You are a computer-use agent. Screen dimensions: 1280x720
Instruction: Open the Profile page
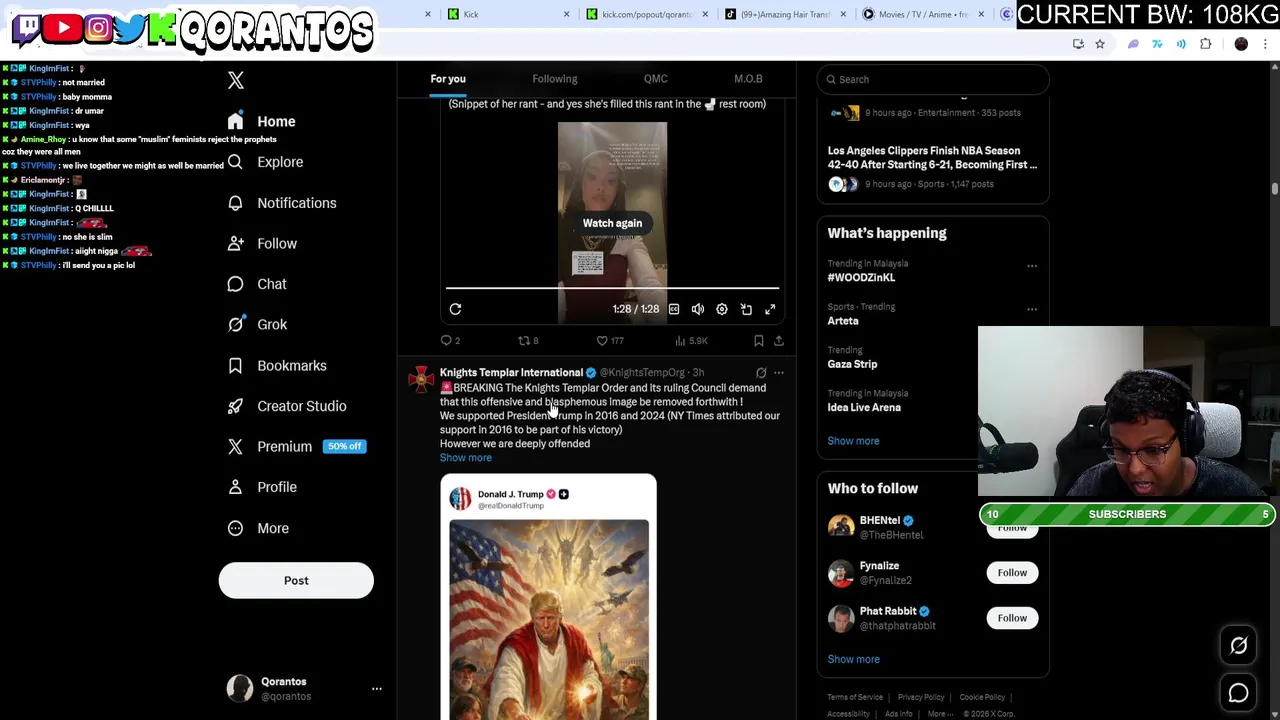262,487
